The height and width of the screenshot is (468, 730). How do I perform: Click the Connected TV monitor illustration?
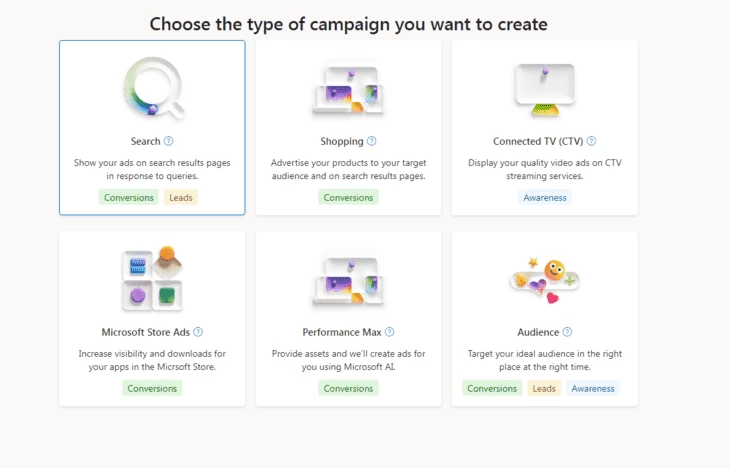coord(545,90)
